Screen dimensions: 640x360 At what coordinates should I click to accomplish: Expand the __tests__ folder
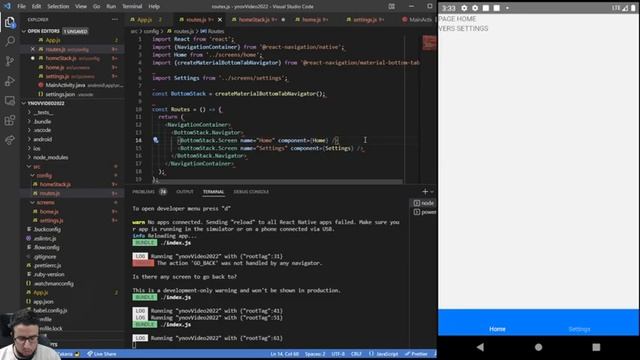tap(43, 112)
